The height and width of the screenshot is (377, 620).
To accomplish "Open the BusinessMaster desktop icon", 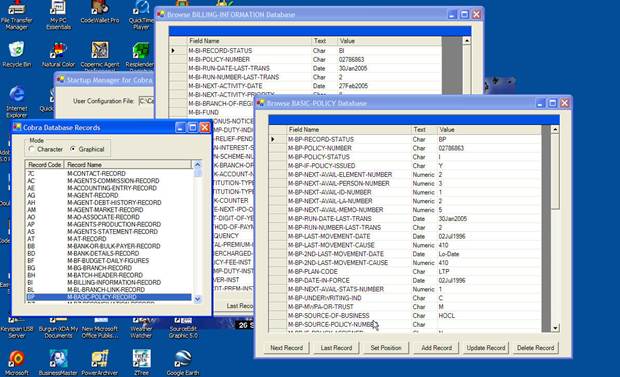I will coord(58,362).
